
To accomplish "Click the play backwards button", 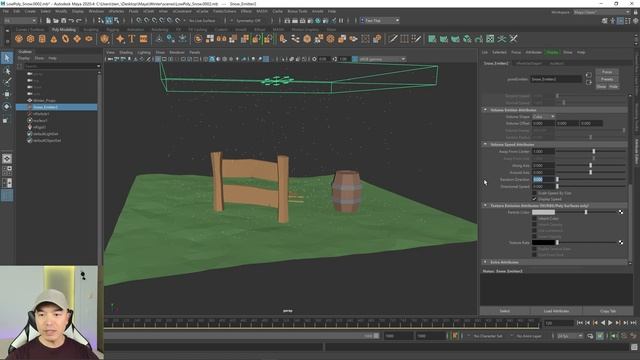I will tap(603, 323).
